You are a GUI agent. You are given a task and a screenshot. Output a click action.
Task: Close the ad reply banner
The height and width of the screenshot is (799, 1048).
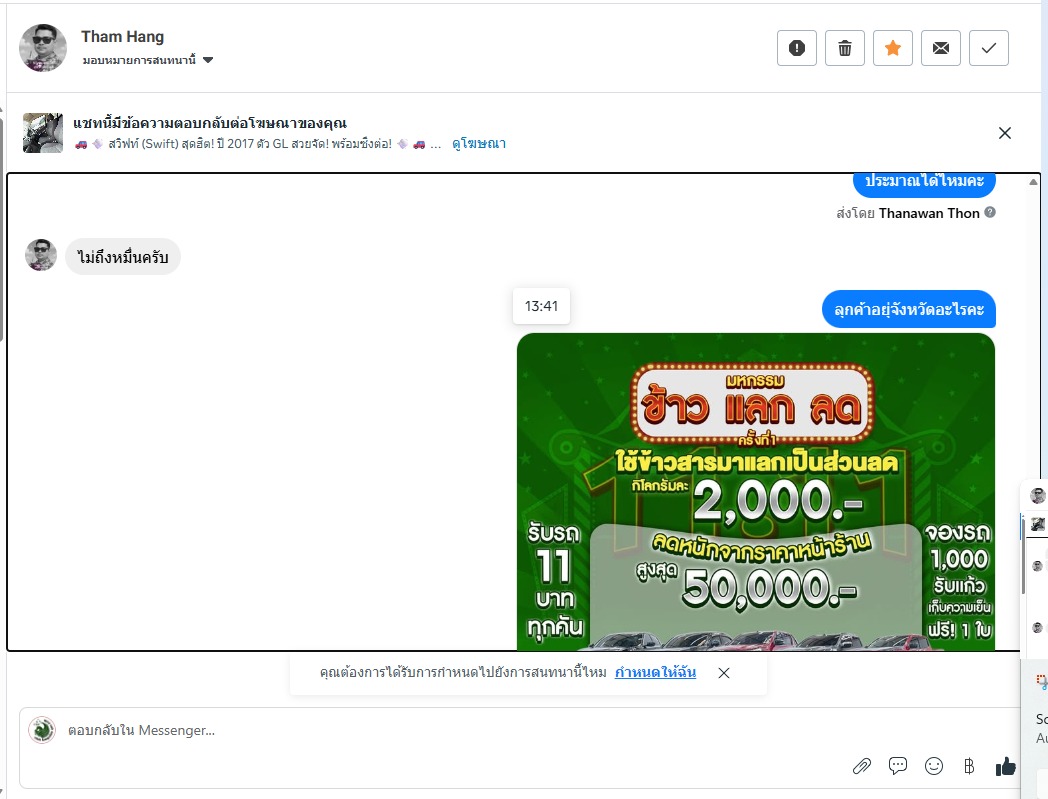[1005, 133]
